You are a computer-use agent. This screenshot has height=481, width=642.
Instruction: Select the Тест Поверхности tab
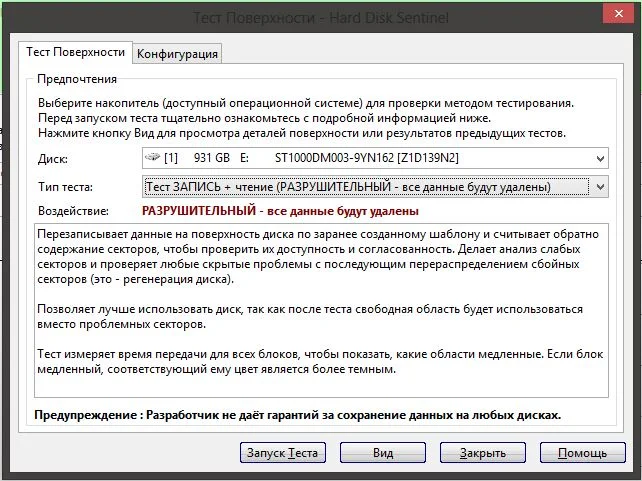75,52
